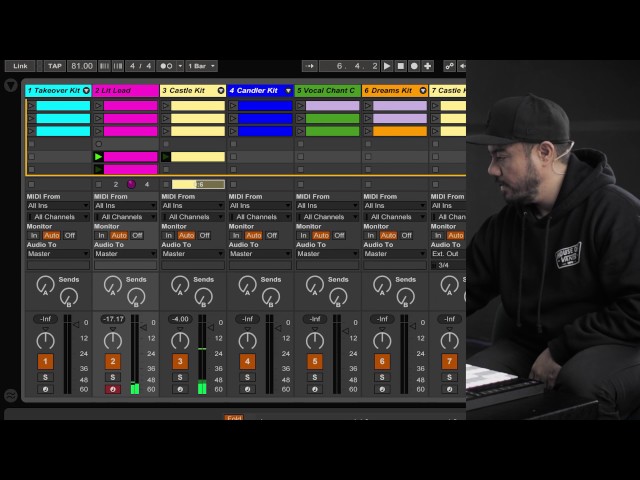
Task: Click Lit Lead track status scene number 2
Action: pos(116,184)
